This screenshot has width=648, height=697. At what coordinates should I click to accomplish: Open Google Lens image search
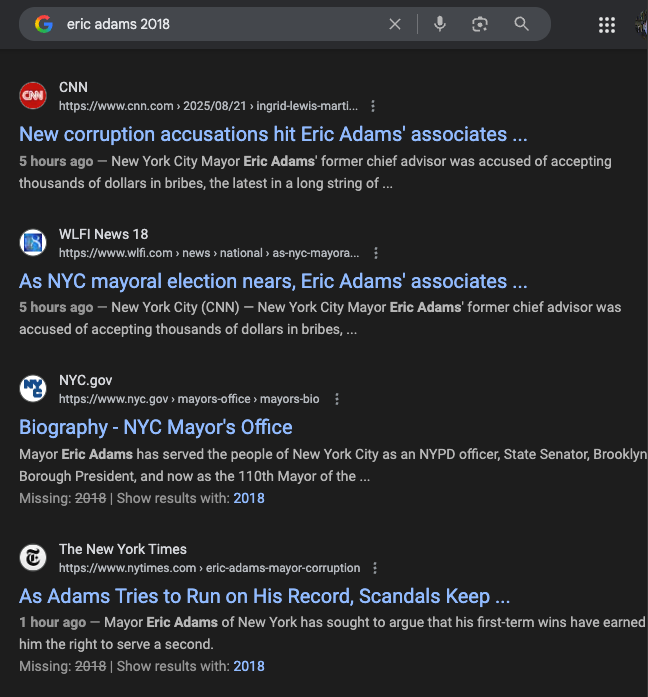pyautogui.click(x=480, y=24)
